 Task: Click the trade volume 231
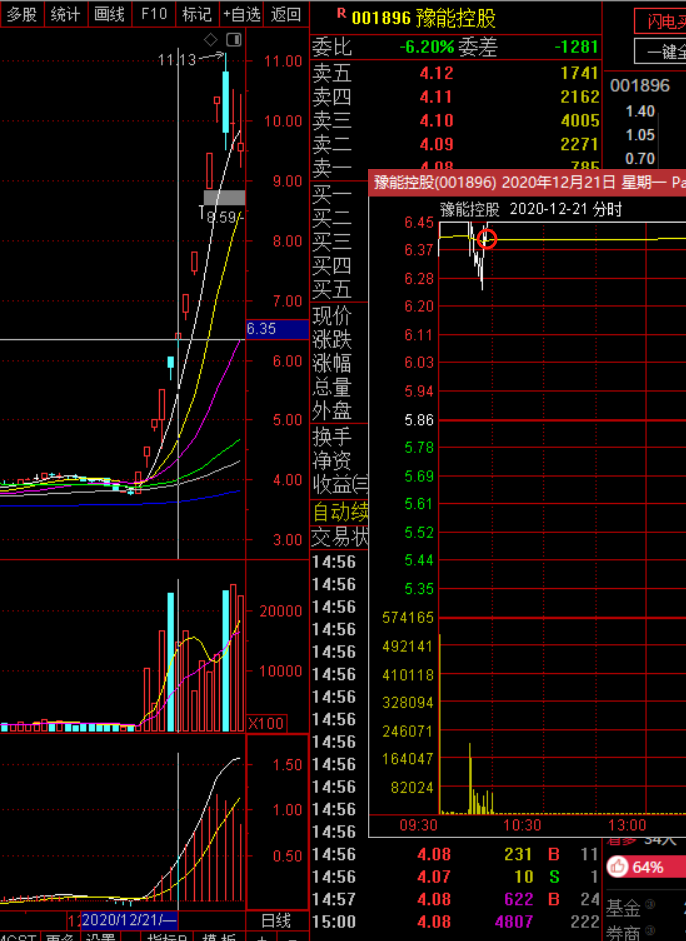(x=518, y=854)
